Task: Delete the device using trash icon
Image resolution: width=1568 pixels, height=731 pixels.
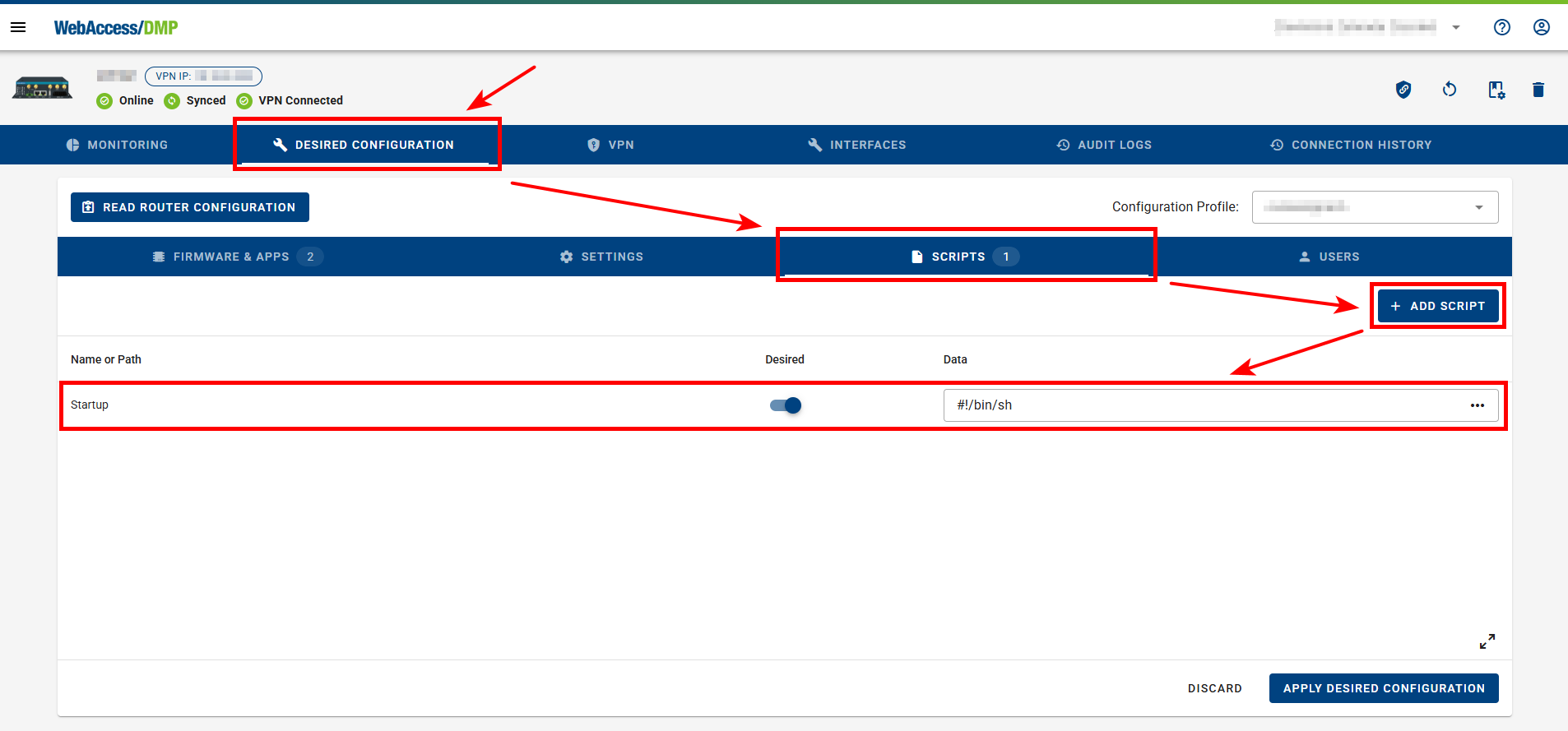Action: 1538,90
